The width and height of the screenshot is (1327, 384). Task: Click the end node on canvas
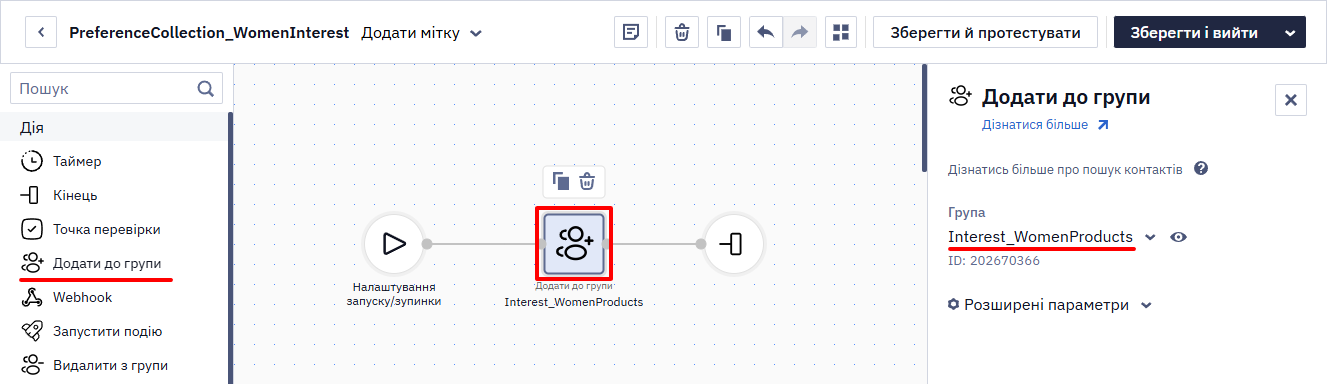pyautogui.click(x=734, y=243)
